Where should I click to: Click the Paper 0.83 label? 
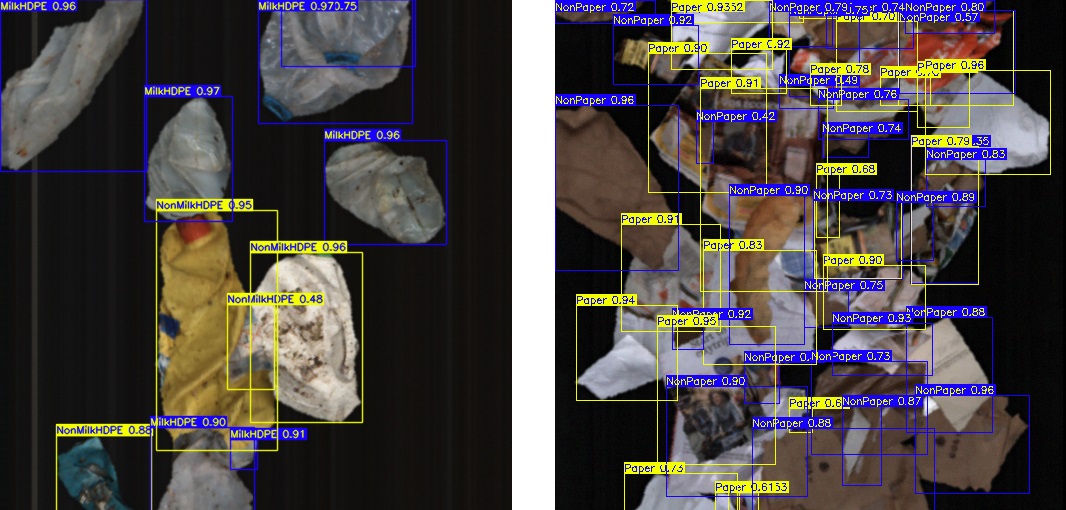pyautogui.click(x=733, y=245)
